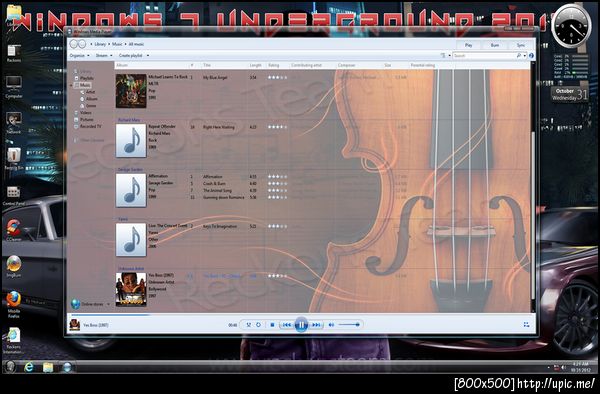Pause the current song
This screenshot has height=394, width=600.
pos(302,325)
